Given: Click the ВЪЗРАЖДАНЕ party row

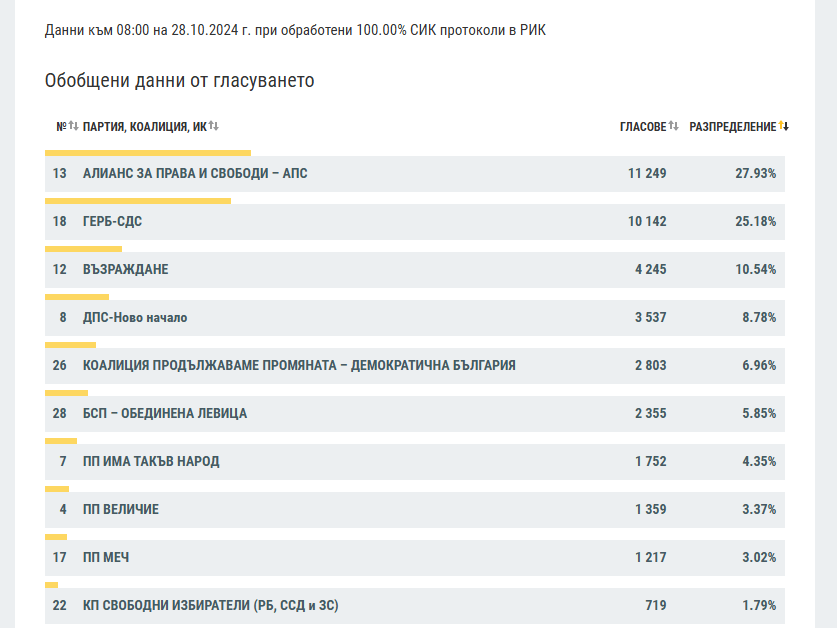Looking at the screenshot, I should tap(125, 270).
